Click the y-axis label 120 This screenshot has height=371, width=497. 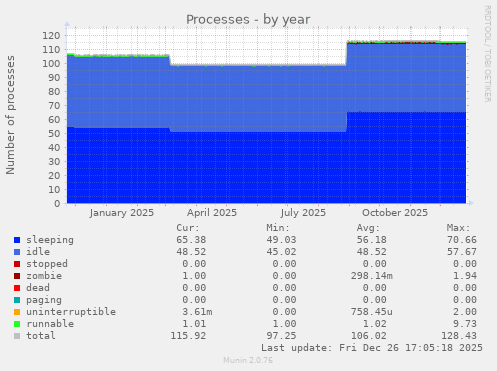click(51, 36)
